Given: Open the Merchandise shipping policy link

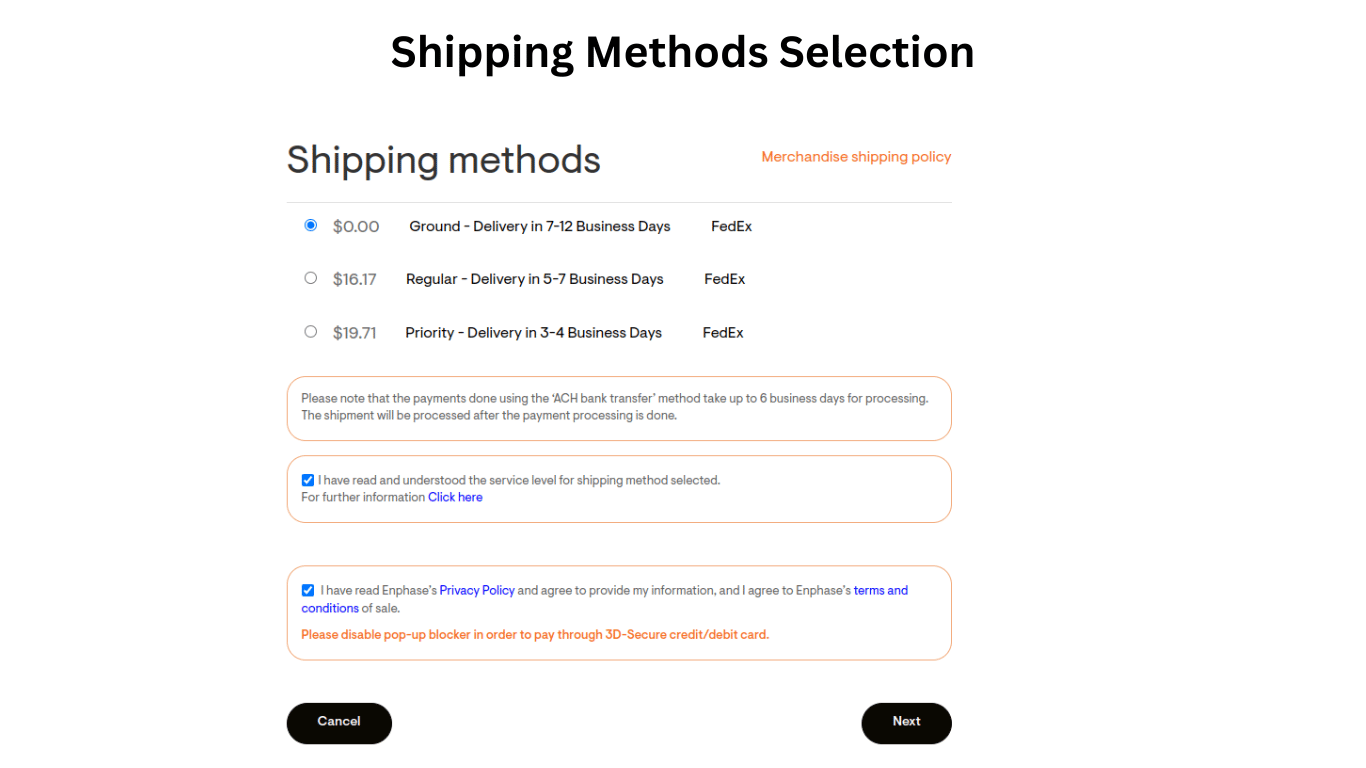Looking at the screenshot, I should pyautogui.click(x=856, y=157).
